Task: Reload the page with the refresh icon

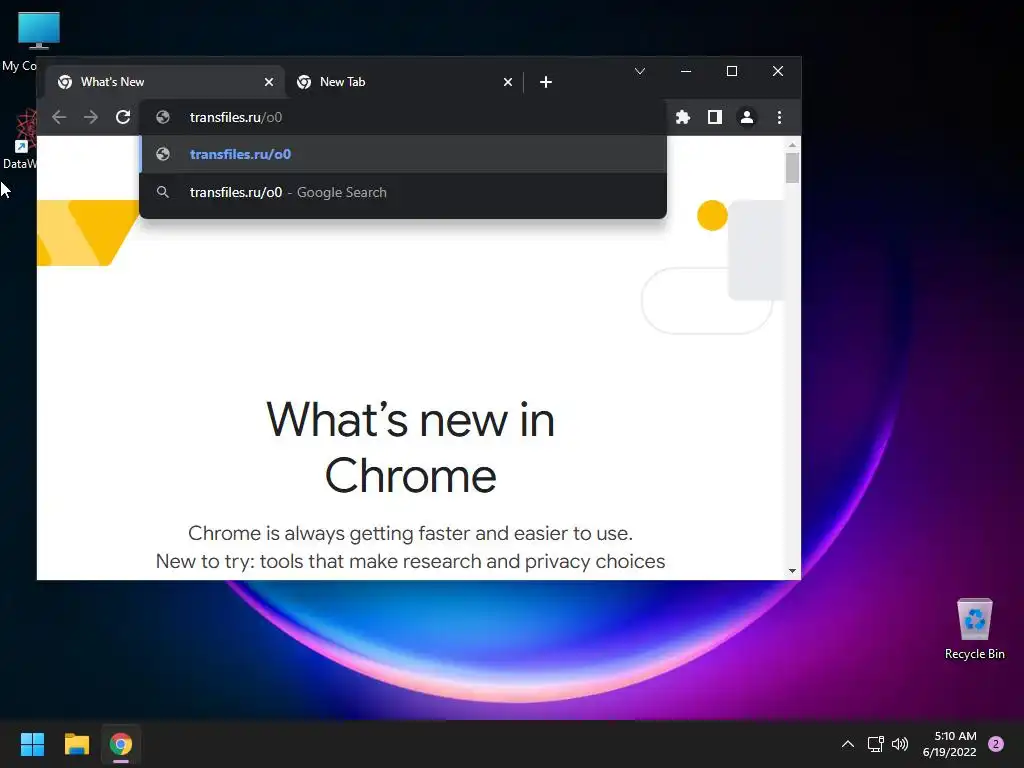Action: 123,118
